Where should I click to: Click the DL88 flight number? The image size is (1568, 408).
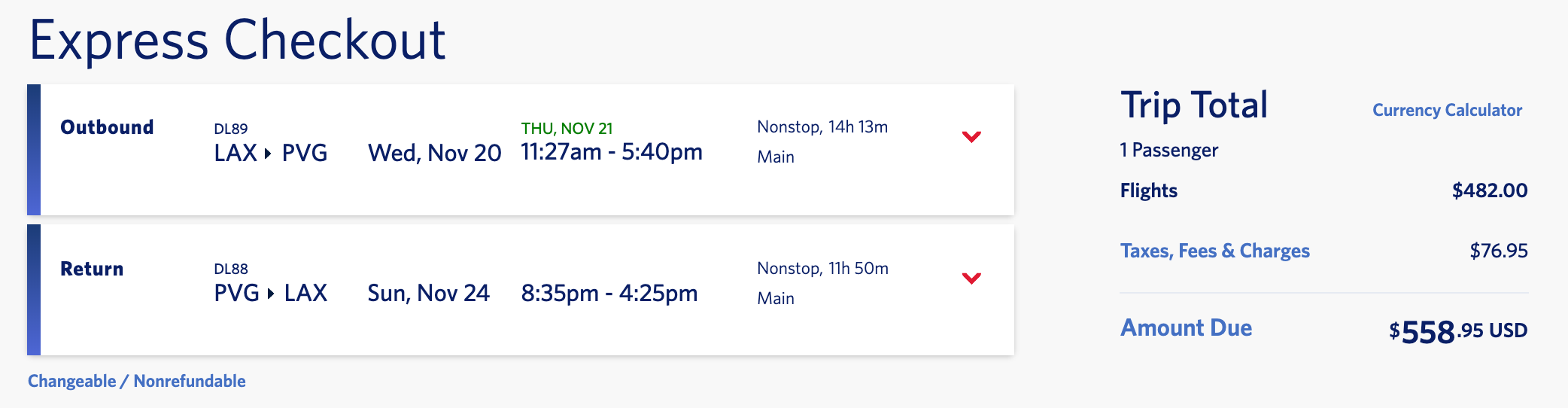coord(230,269)
